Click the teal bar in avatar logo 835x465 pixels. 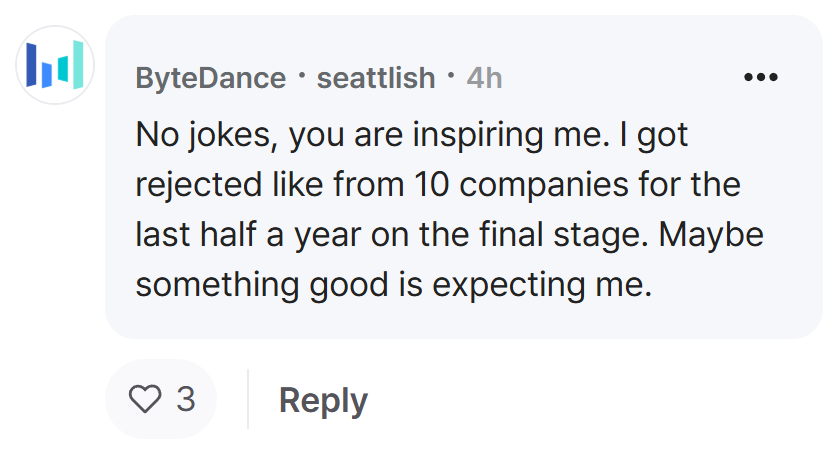tap(63, 69)
